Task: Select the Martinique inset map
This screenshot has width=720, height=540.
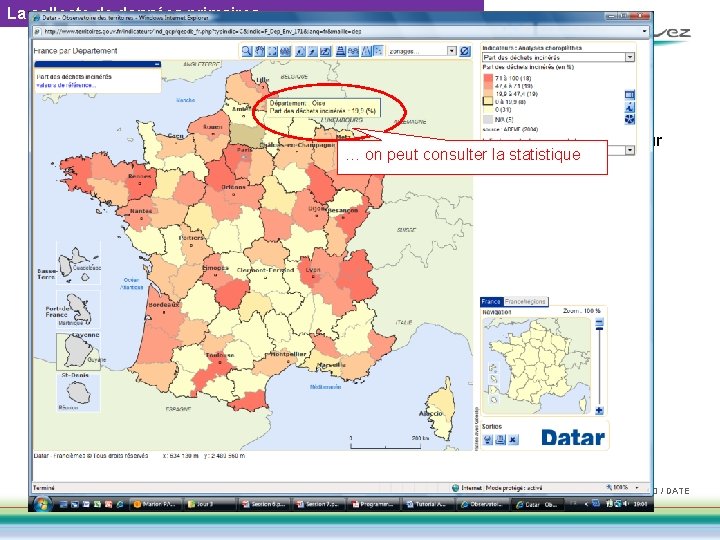Action: (x=79, y=309)
